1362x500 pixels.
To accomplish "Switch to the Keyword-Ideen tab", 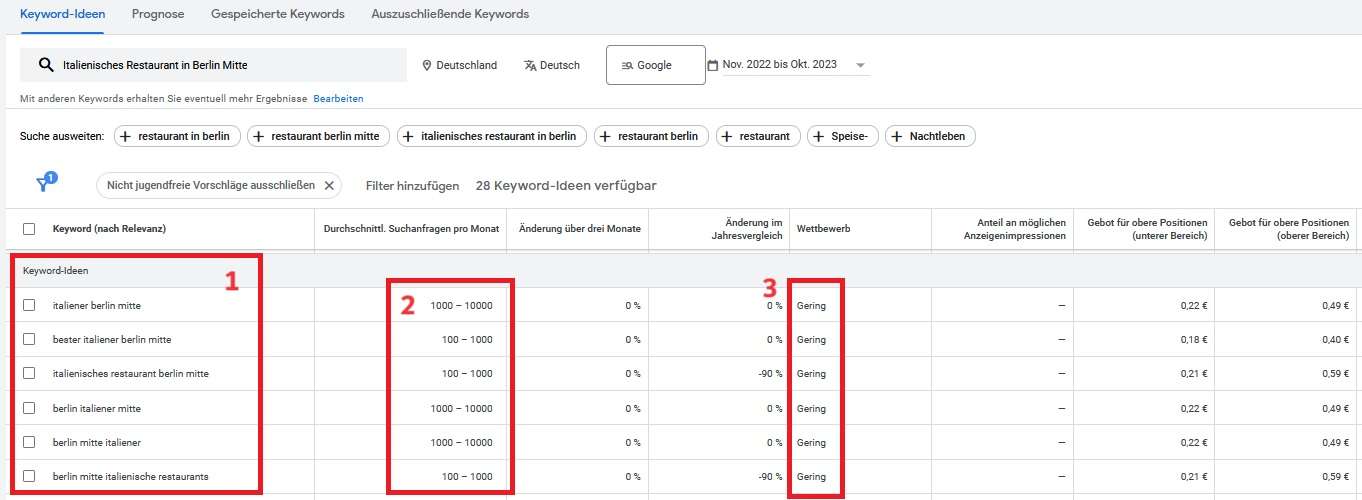I will (63, 14).
